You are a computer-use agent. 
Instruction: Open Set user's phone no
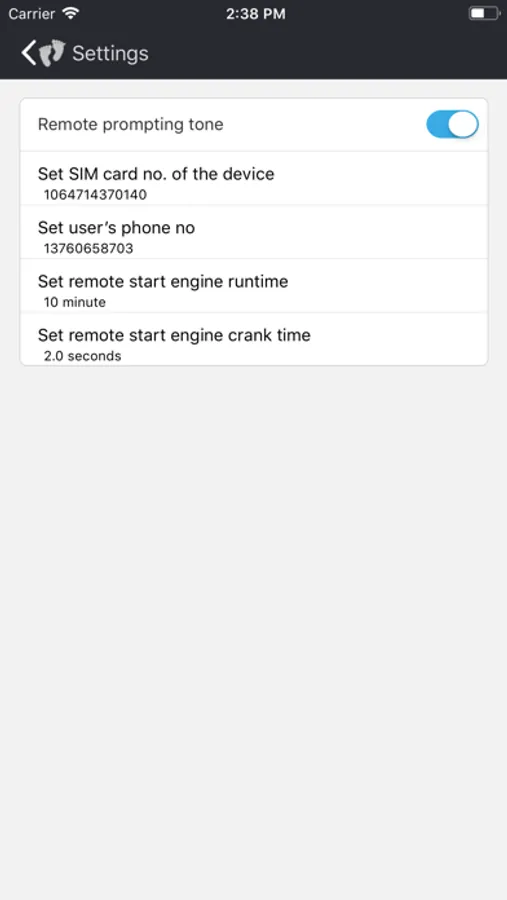(254, 232)
